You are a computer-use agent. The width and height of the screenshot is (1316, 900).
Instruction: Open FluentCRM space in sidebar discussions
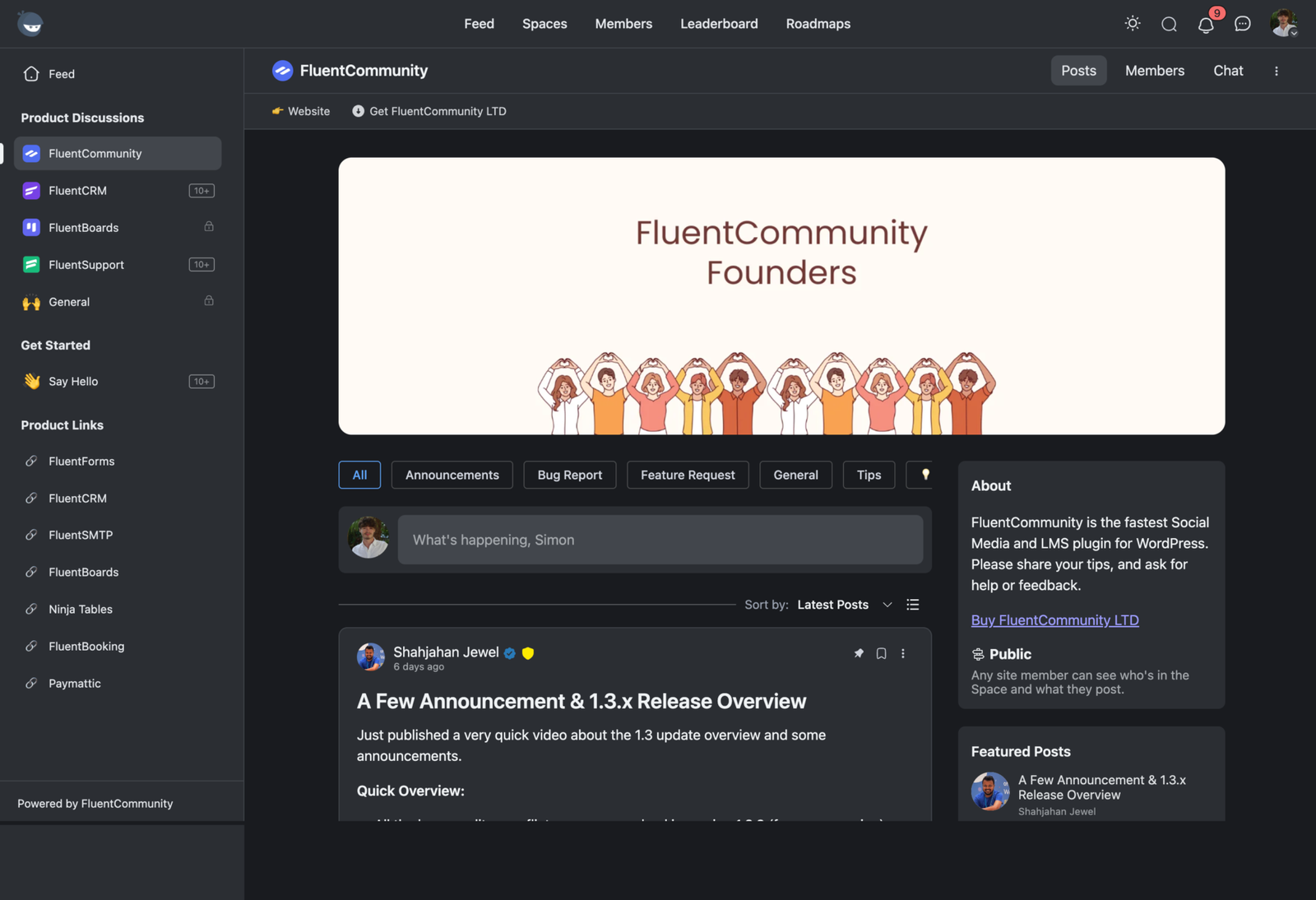coord(118,191)
